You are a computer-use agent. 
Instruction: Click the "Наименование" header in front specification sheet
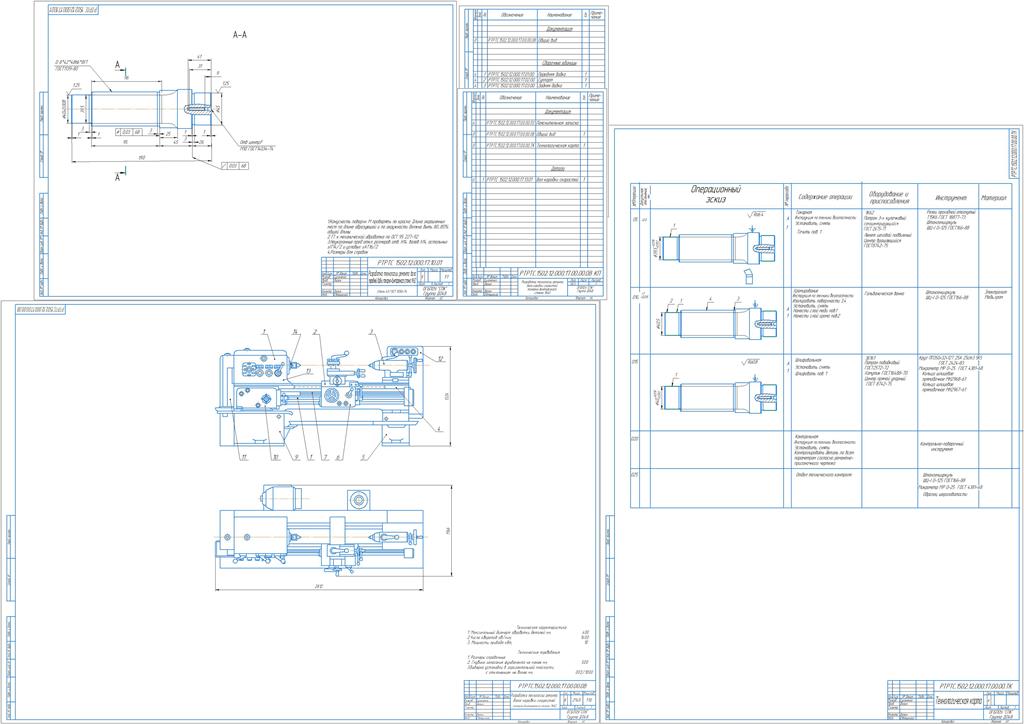pyautogui.click(x=557, y=97)
